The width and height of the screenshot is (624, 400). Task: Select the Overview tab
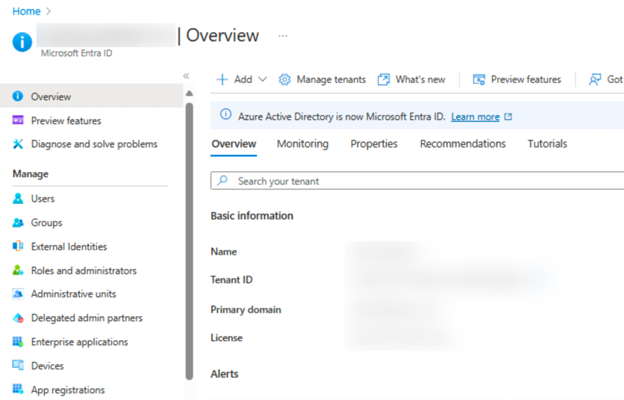(234, 144)
